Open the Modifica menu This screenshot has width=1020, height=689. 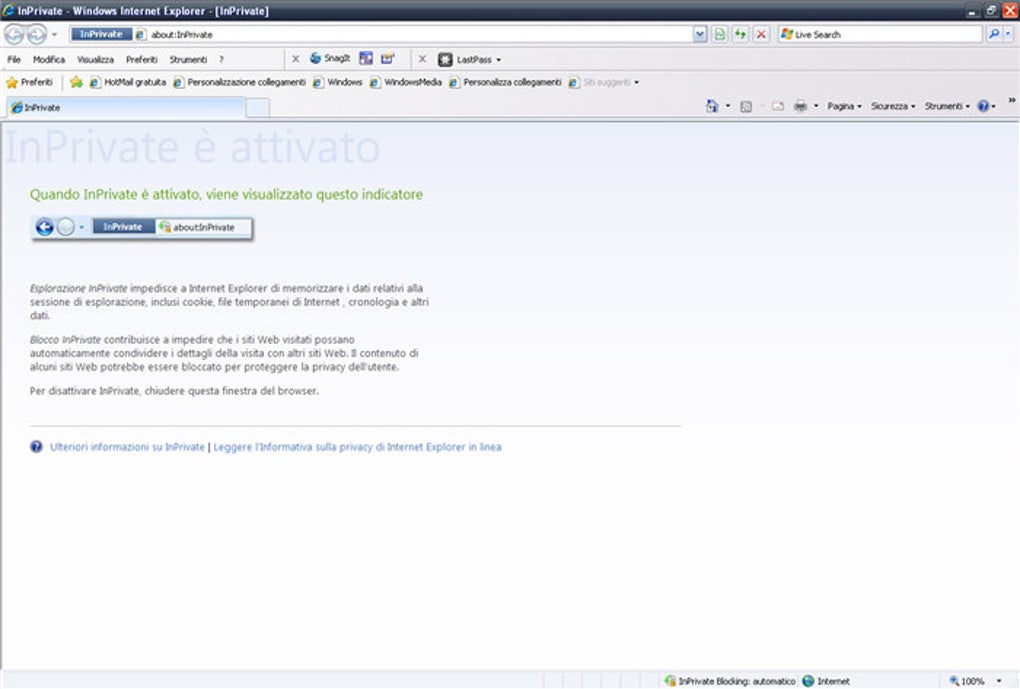tap(49, 59)
